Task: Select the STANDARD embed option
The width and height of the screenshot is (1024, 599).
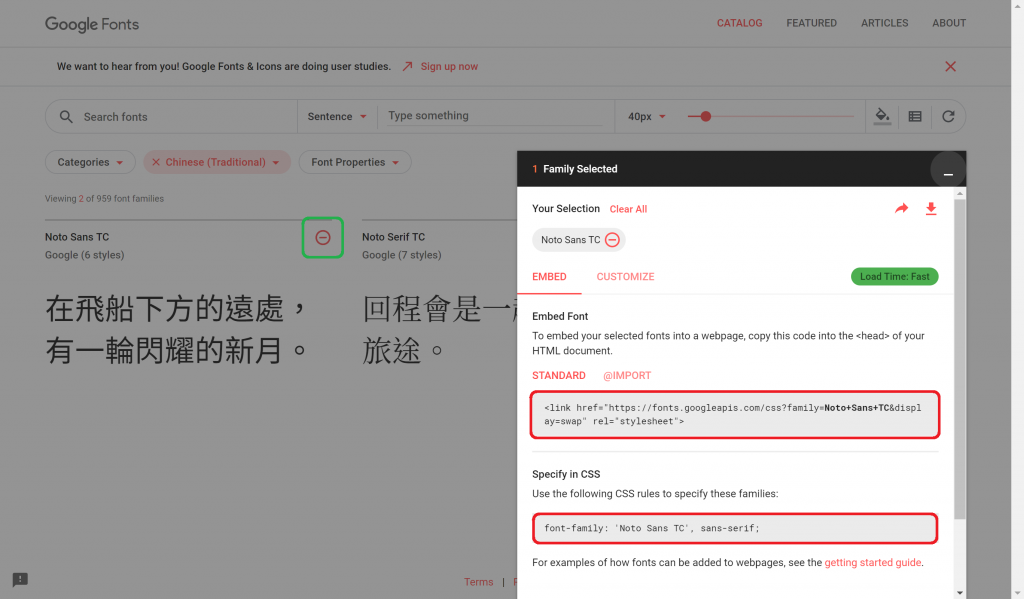Action: click(x=558, y=376)
